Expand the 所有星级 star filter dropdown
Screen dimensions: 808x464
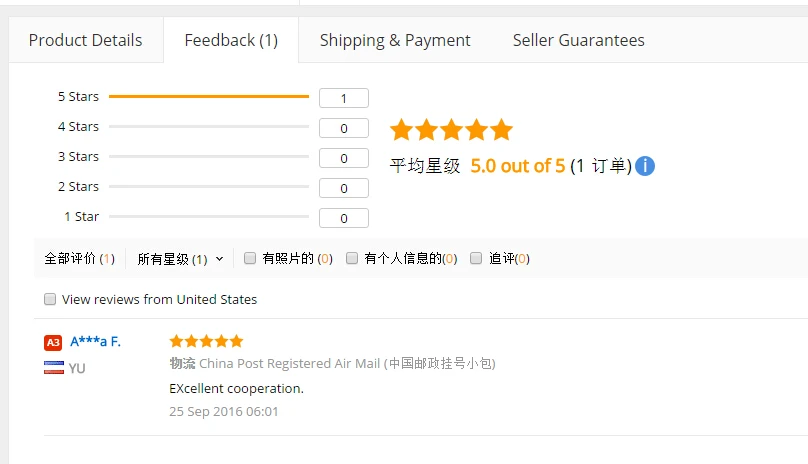point(180,258)
